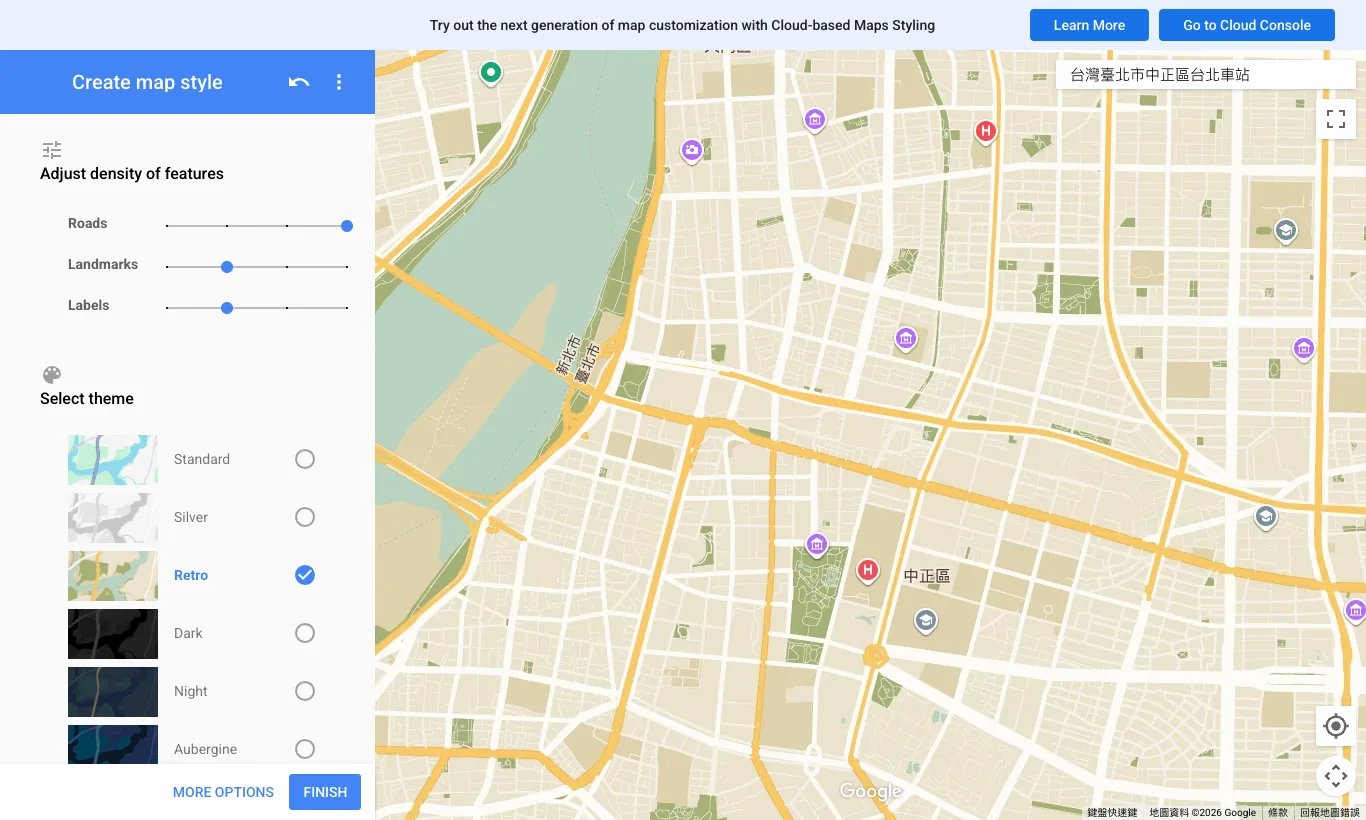Open the three-dot more menu in header

click(x=339, y=82)
